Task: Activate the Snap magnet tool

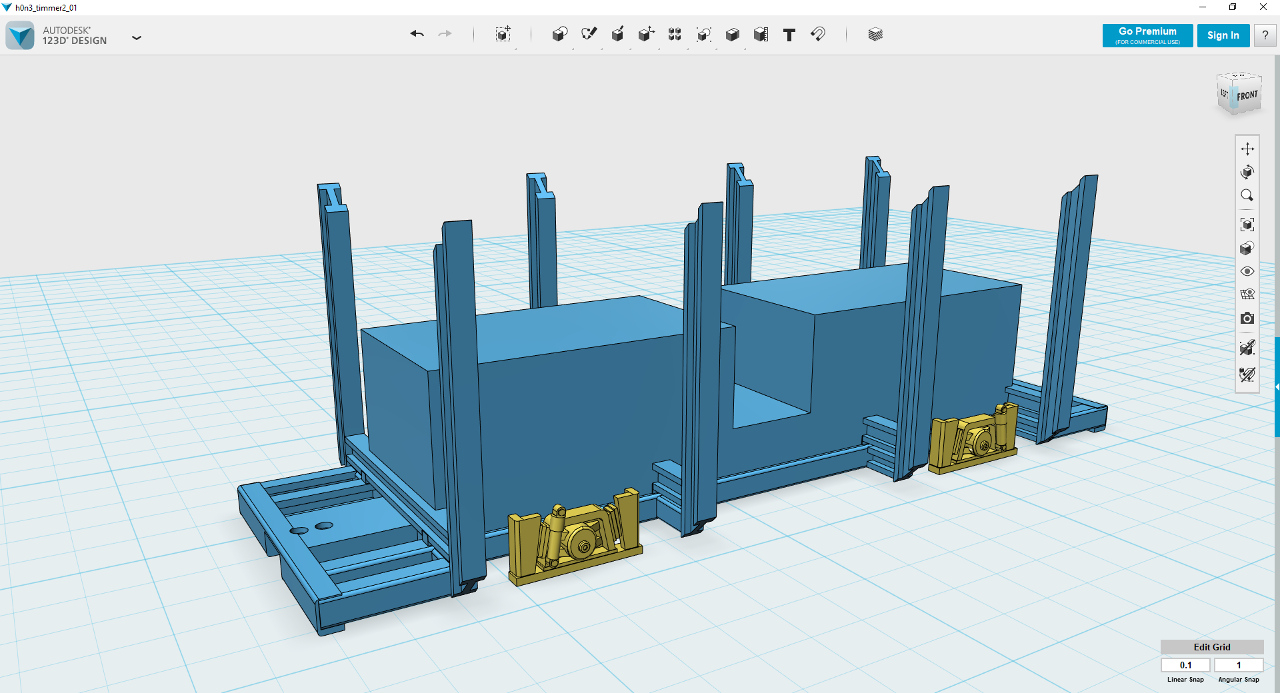Action: pos(818,34)
